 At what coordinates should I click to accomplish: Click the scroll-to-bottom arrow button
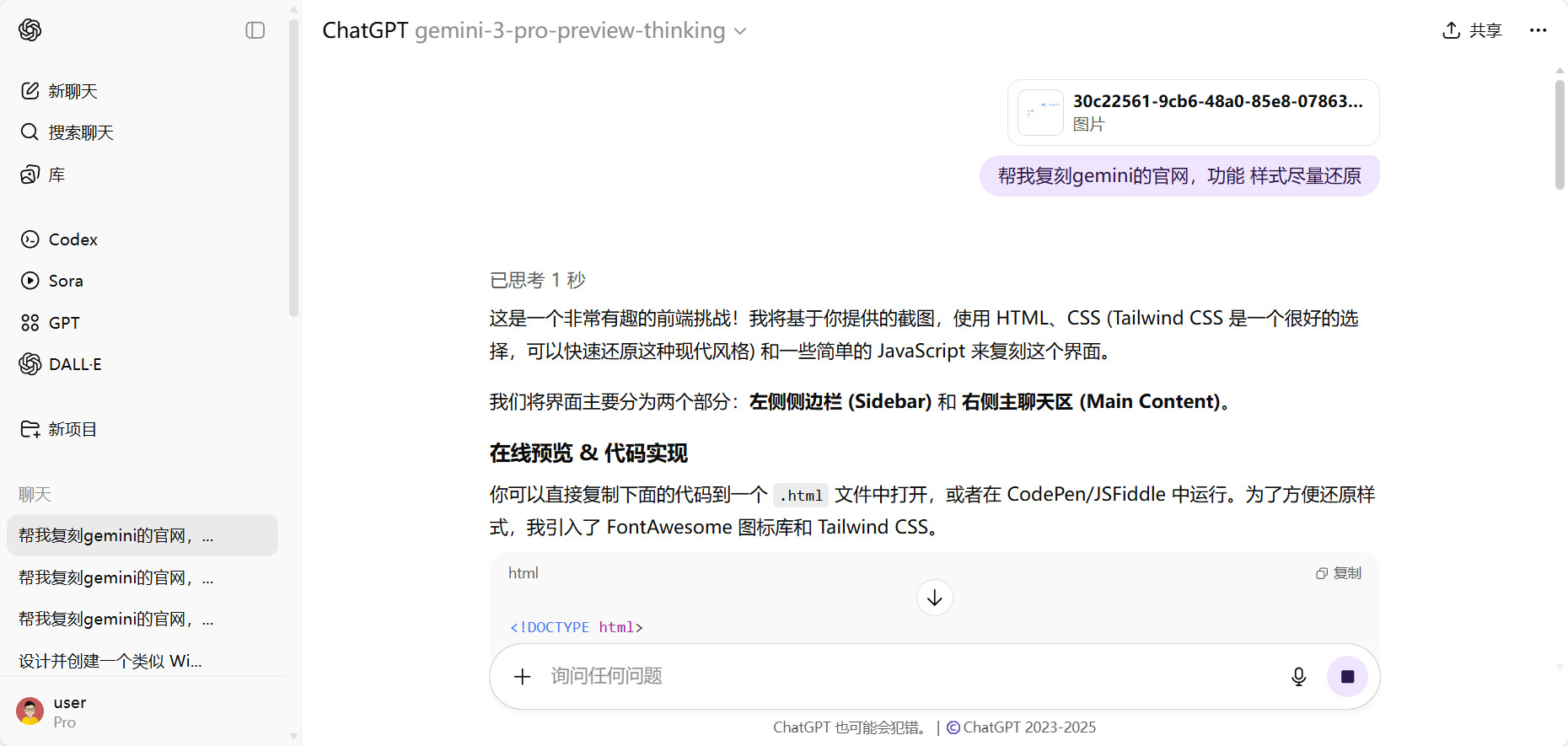click(934, 598)
